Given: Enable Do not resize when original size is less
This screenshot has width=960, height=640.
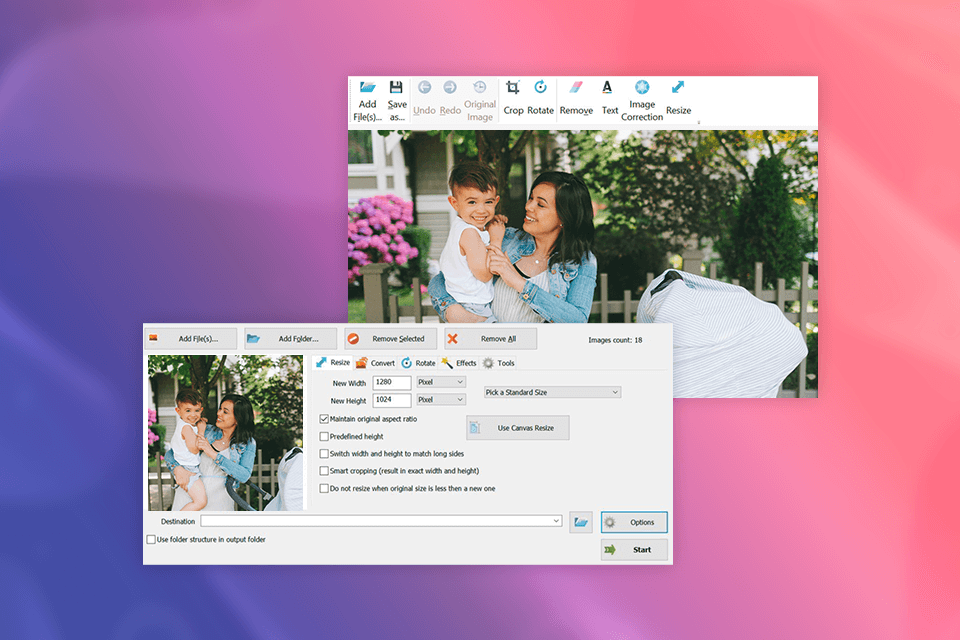Looking at the screenshot, I should click(x=324, y=489).
